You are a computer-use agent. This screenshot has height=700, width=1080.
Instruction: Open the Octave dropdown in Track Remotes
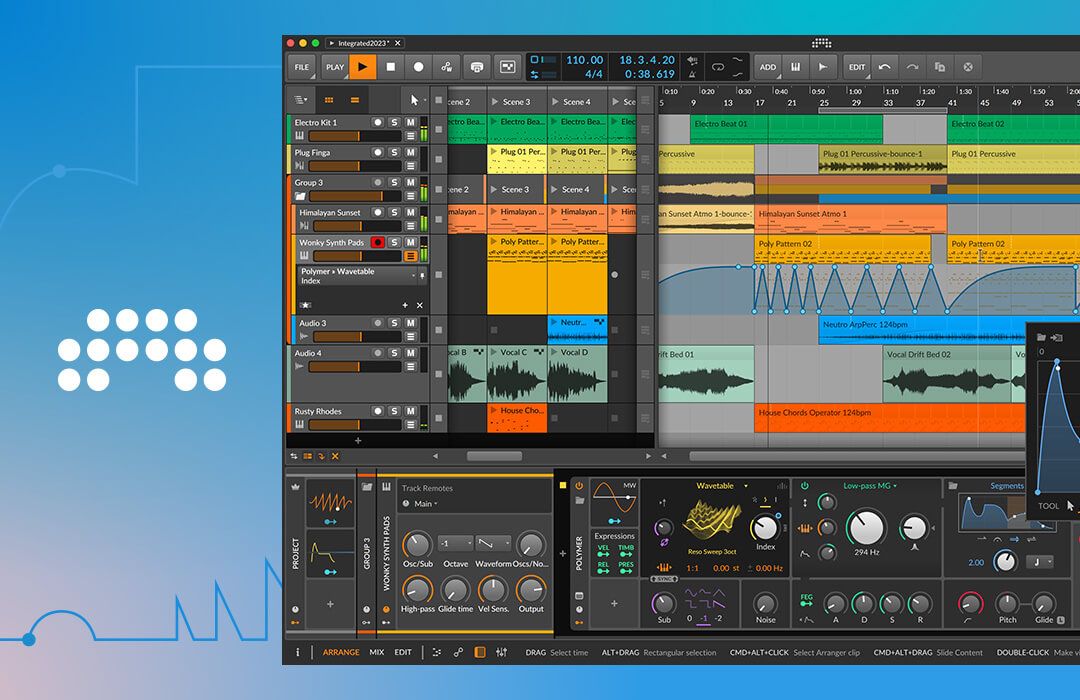point(456,542)
